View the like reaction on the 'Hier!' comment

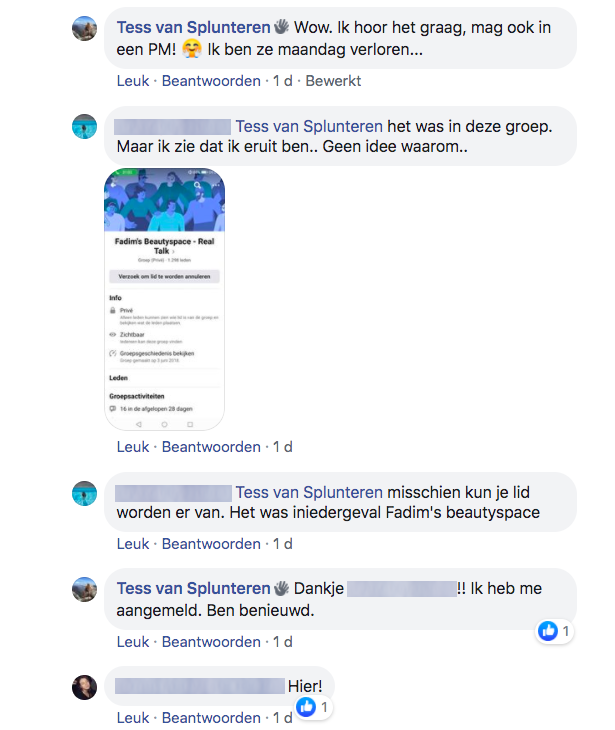(x=306, y=707)
